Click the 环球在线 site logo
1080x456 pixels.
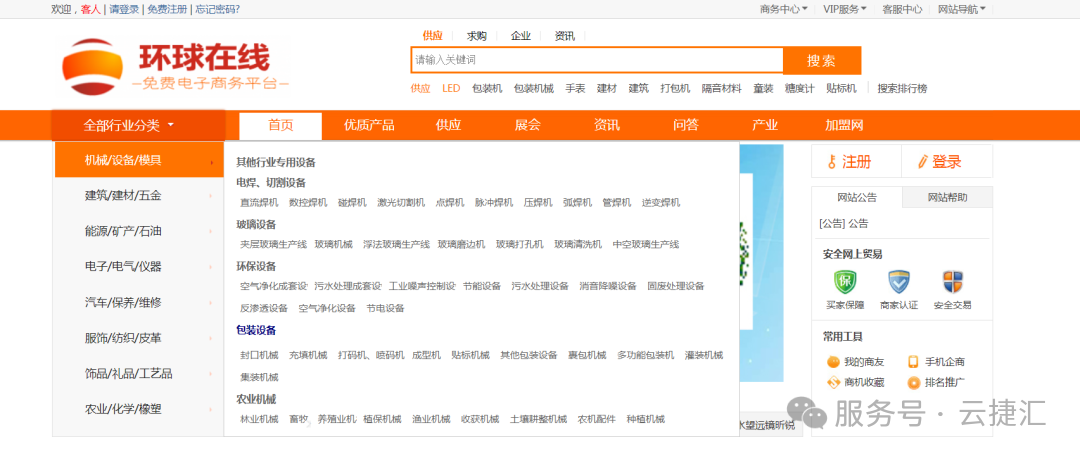pyautogui.click(x=175, y=66)
